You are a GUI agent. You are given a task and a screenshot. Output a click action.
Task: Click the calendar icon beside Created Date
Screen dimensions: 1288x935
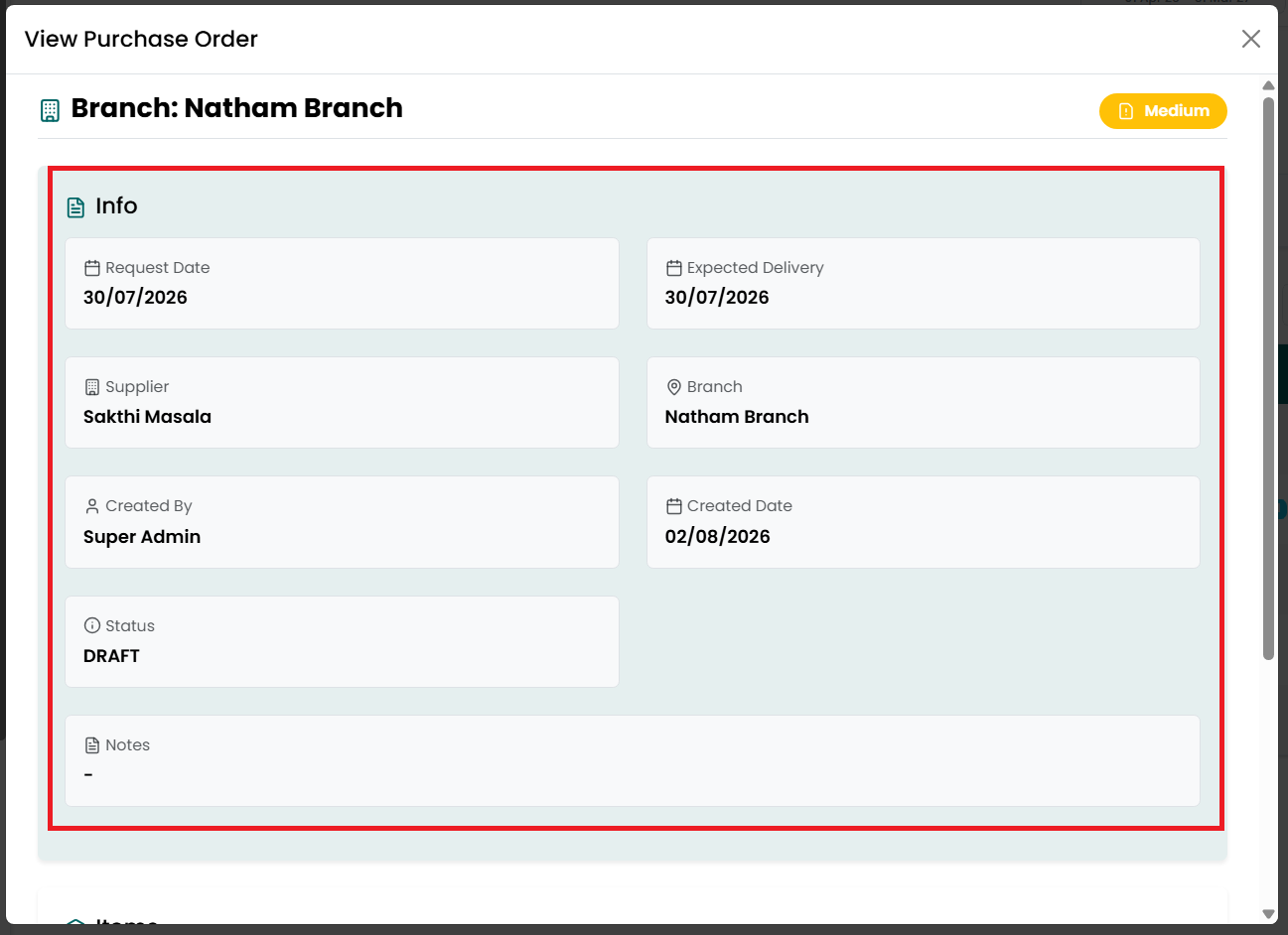point(674,506)
